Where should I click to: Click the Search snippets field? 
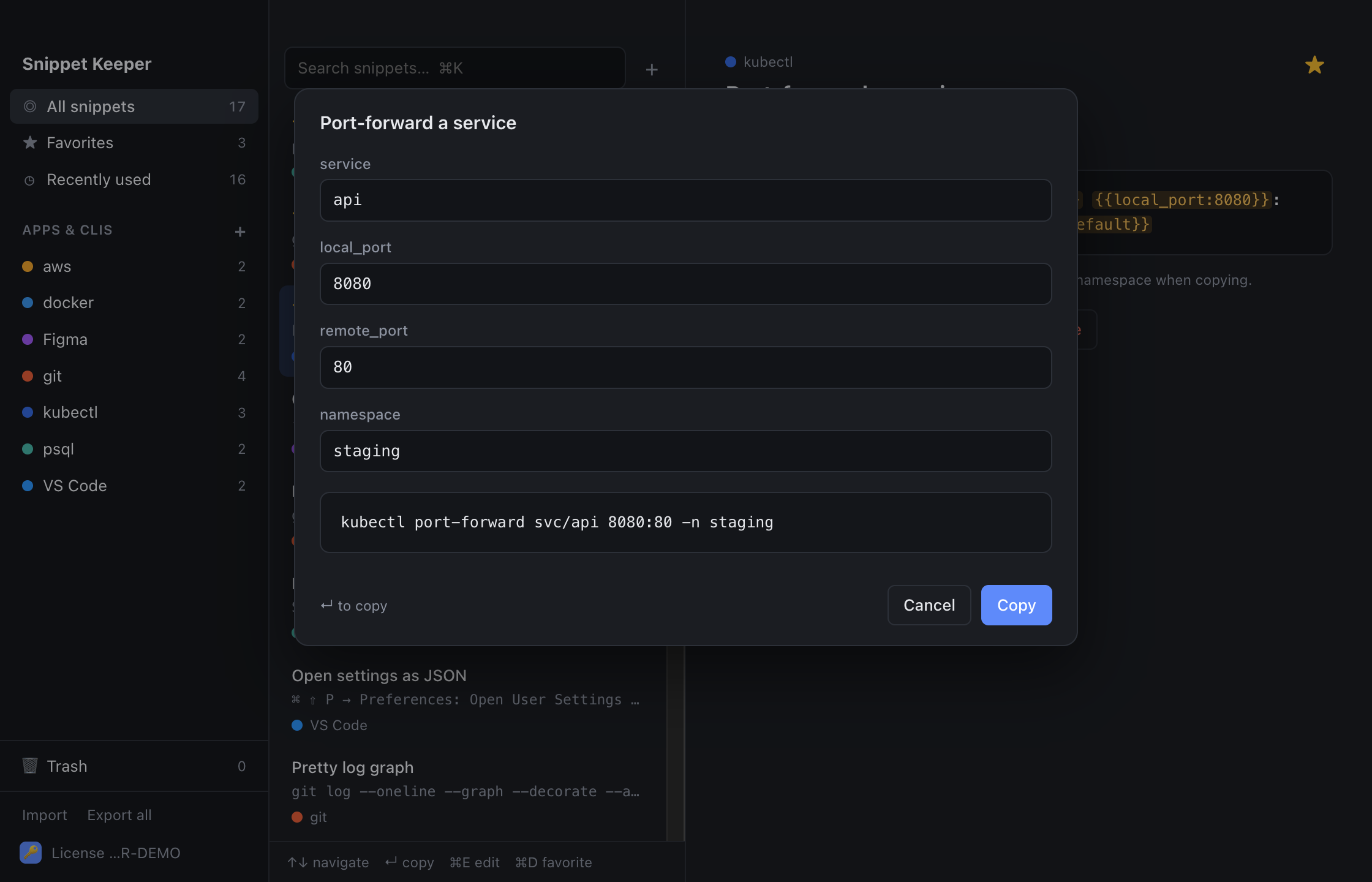[x=454, y=68]
